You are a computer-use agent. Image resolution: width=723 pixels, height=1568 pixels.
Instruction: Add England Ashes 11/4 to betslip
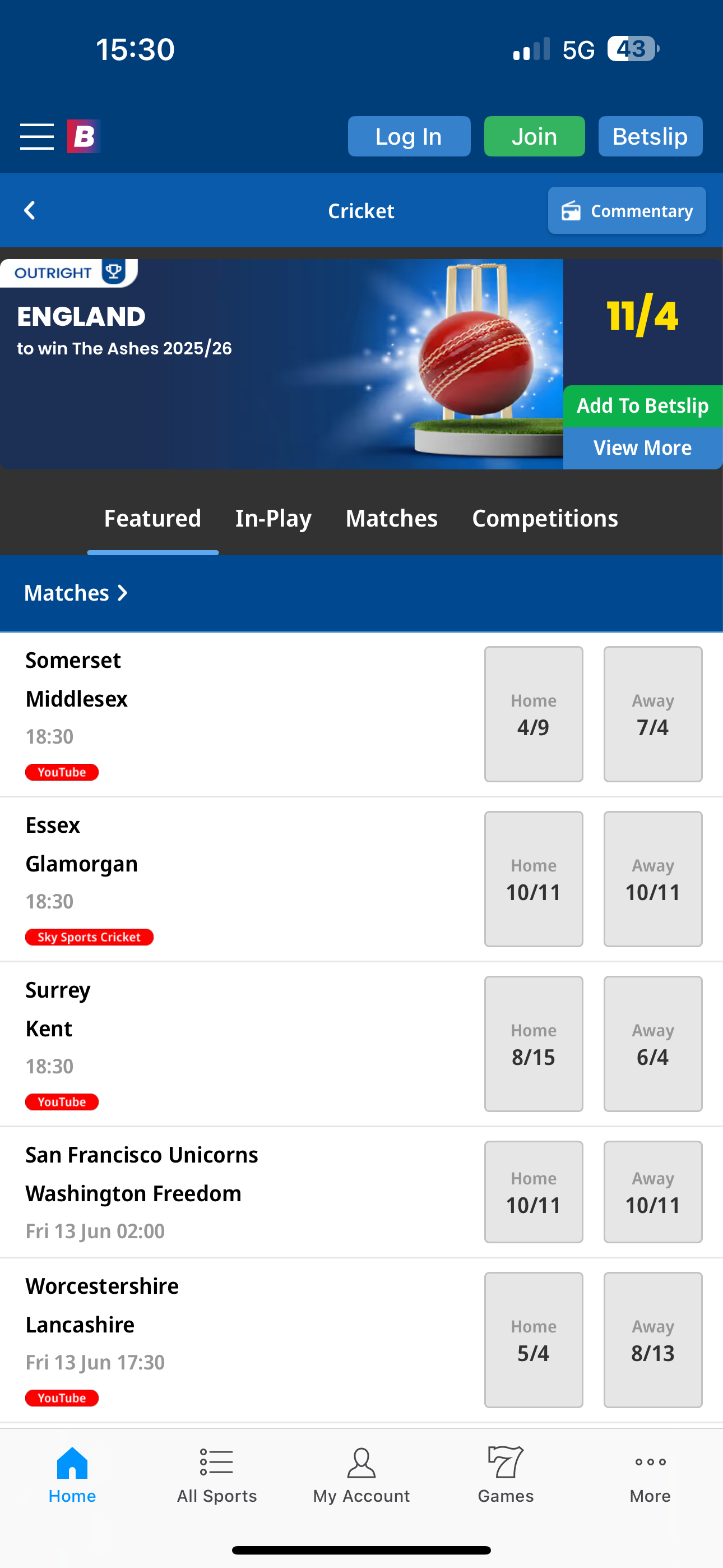click(643, 405)
